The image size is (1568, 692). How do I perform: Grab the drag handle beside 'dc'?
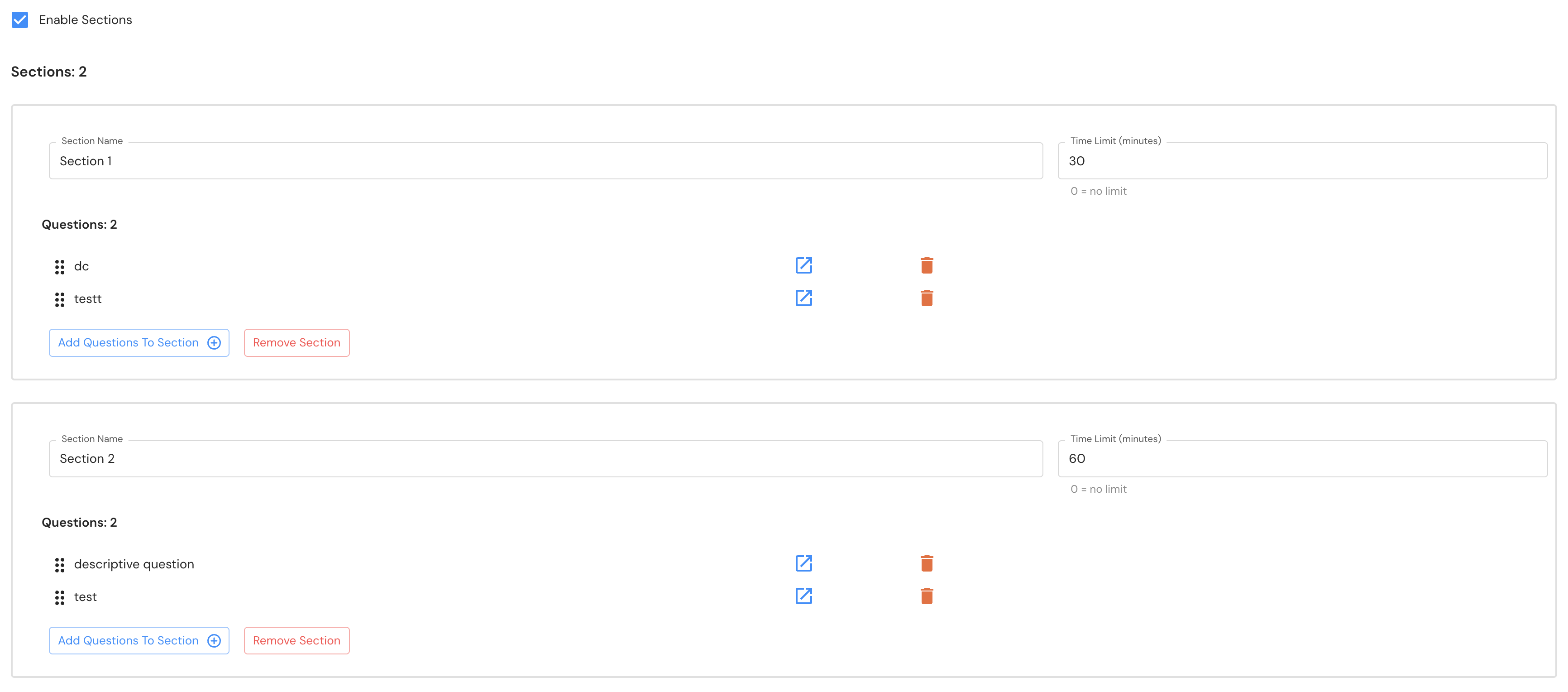[60, 267]
